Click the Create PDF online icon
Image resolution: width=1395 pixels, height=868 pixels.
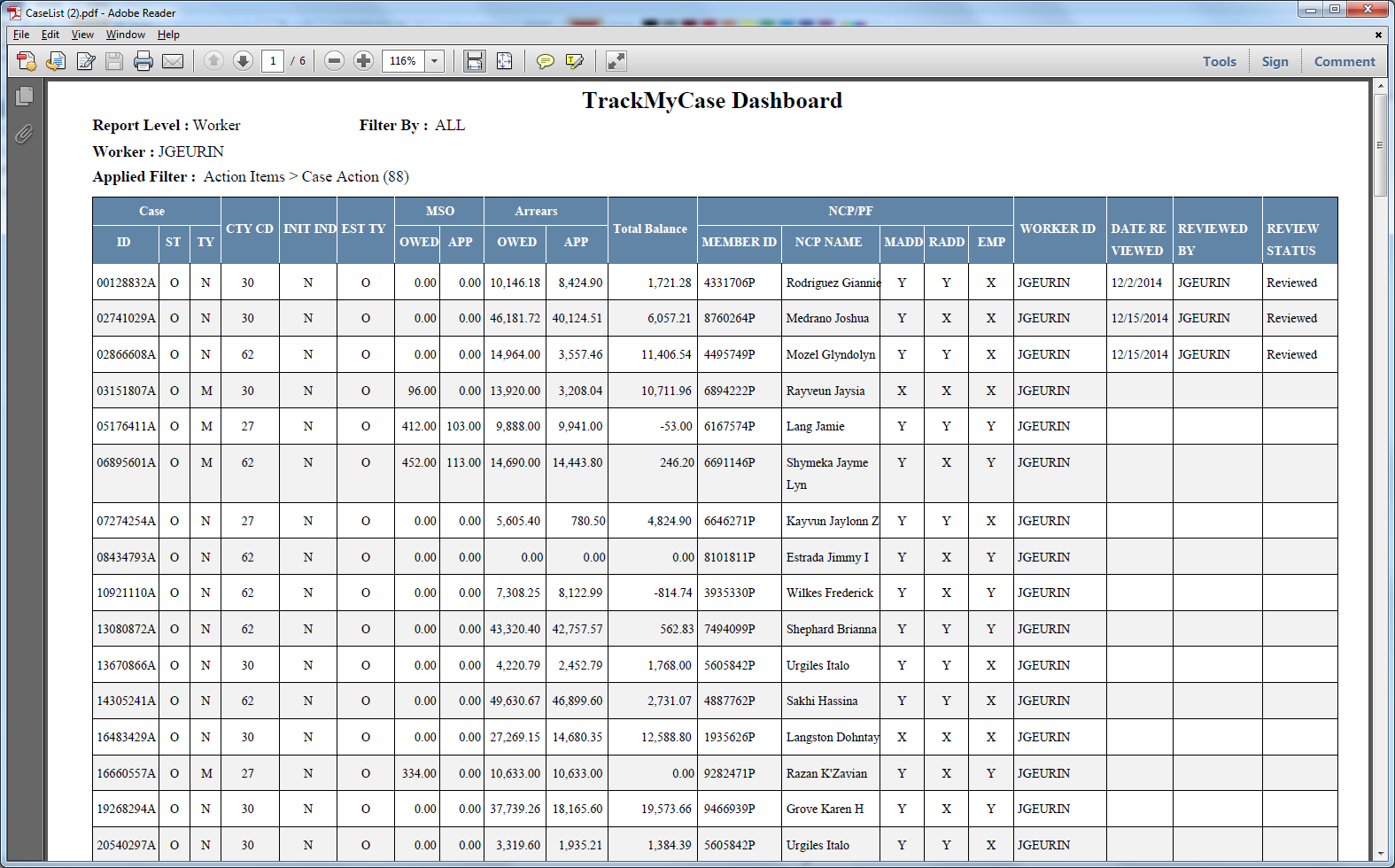(x=27, y=61)
